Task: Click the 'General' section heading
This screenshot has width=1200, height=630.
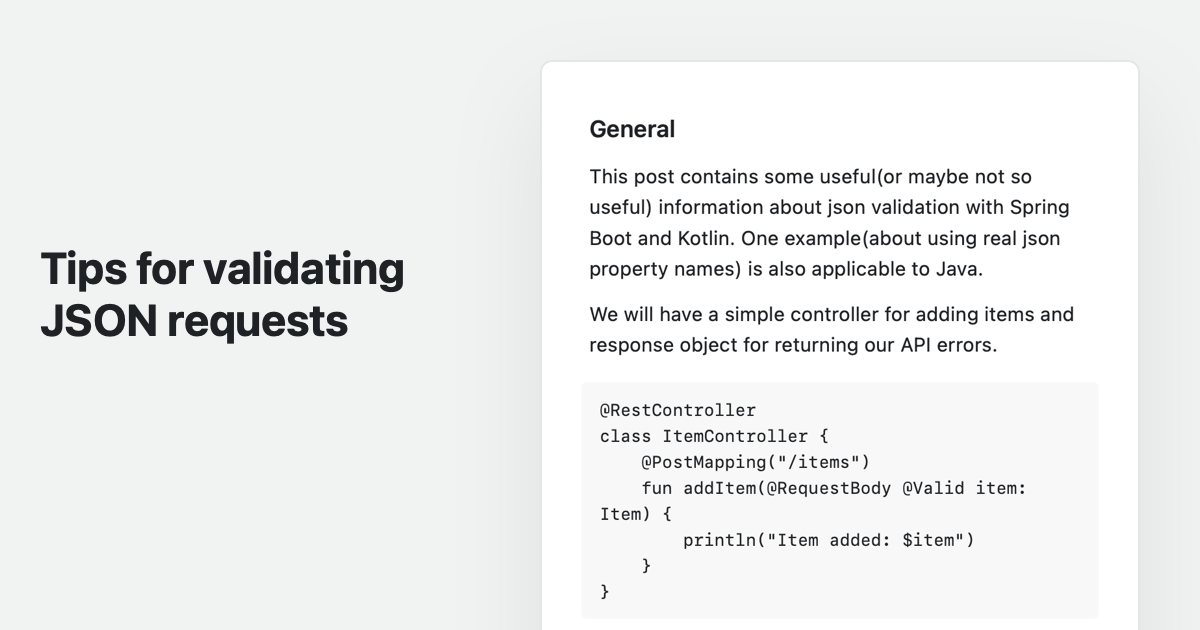Action: 632,129
